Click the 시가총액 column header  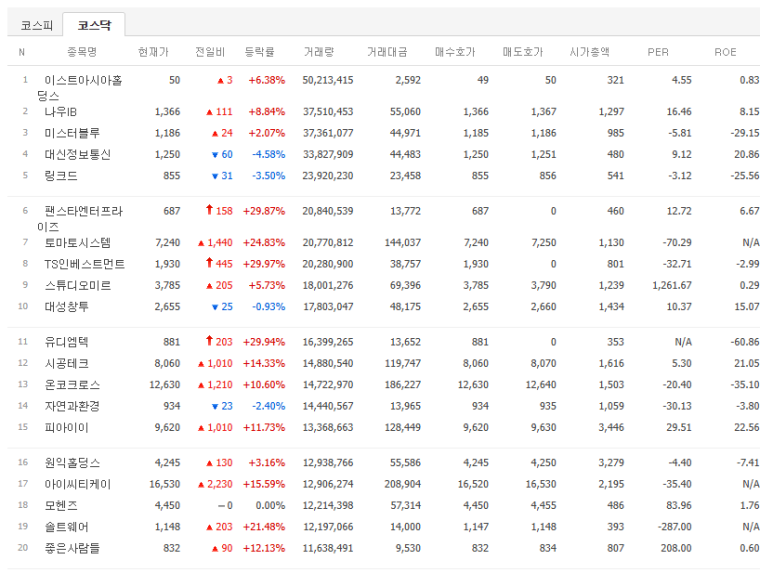(x=590, y=52)
